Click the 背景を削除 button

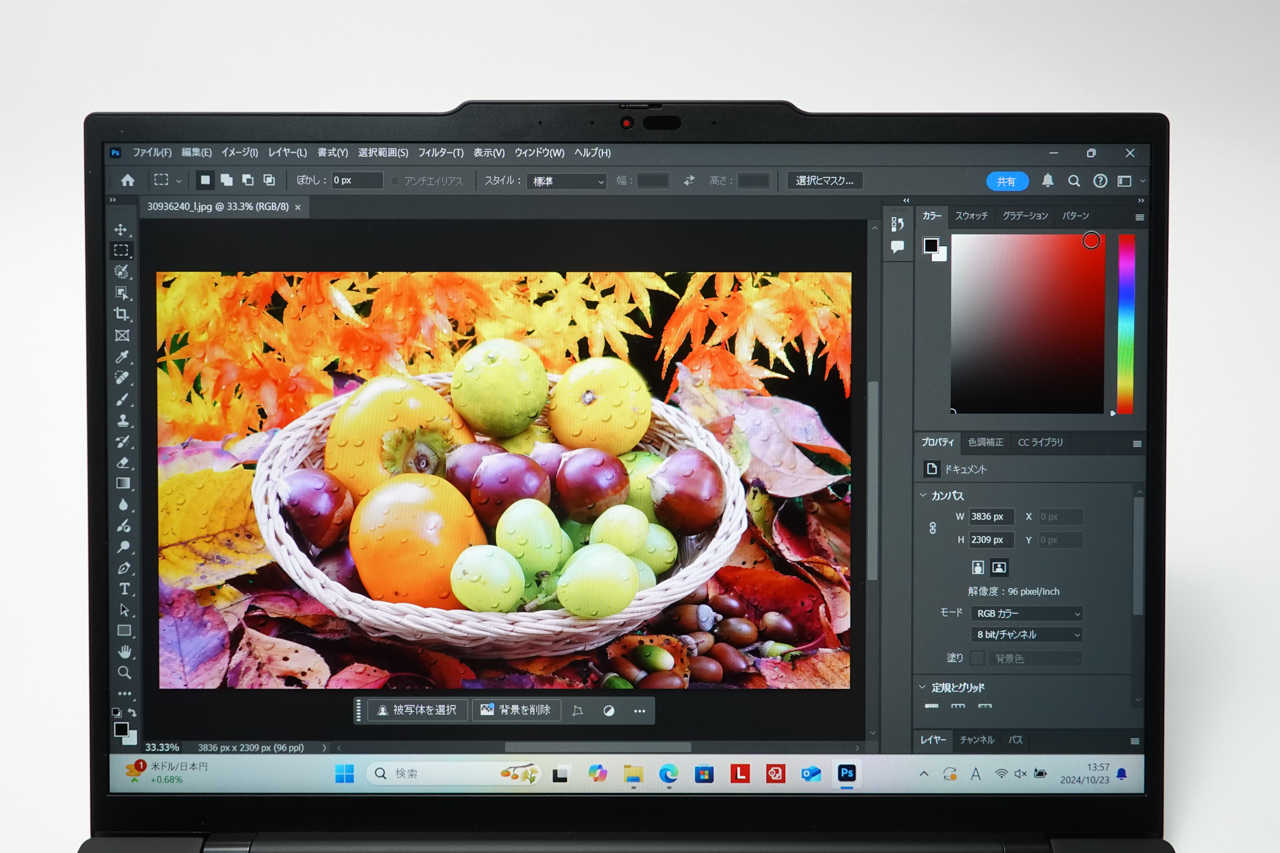[x=516, y=710]
